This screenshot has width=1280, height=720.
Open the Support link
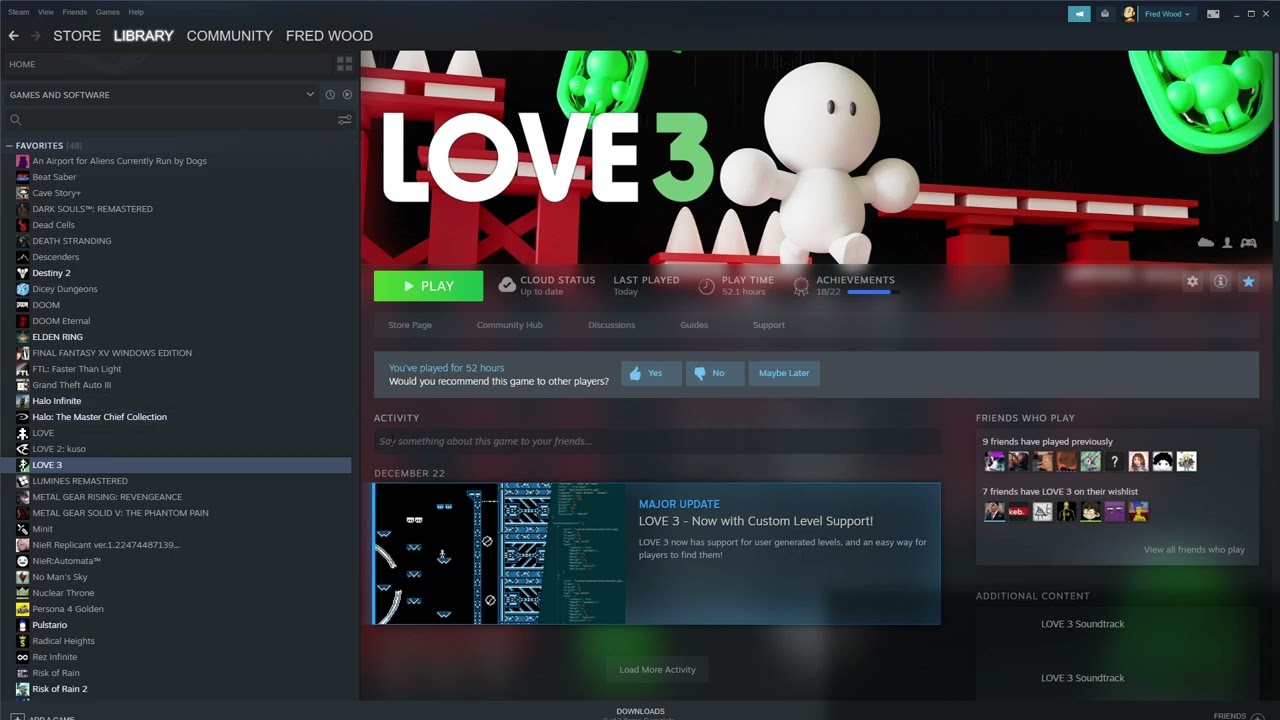[769, 325]
